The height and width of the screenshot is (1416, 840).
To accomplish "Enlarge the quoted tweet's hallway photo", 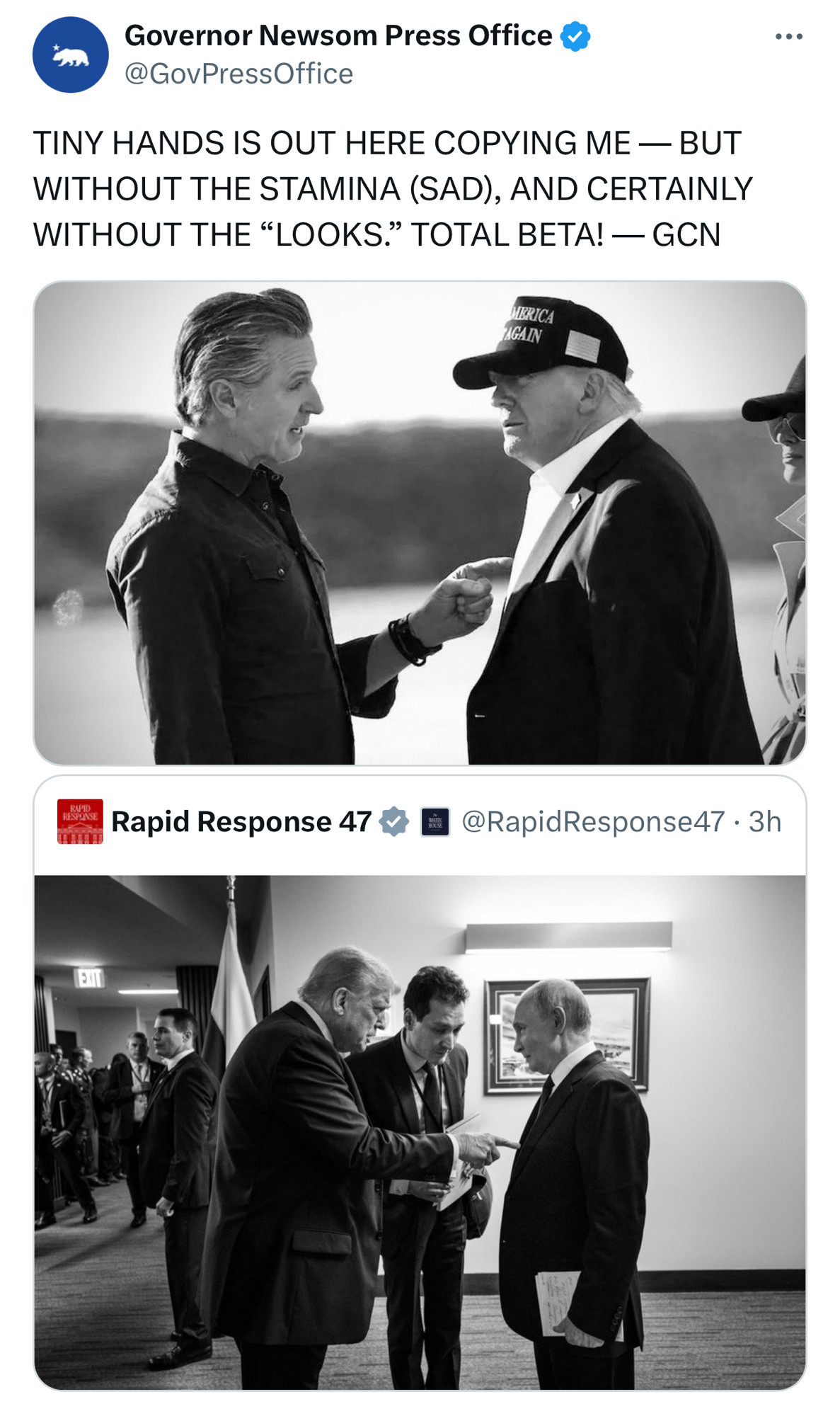I will point(420,1132).
